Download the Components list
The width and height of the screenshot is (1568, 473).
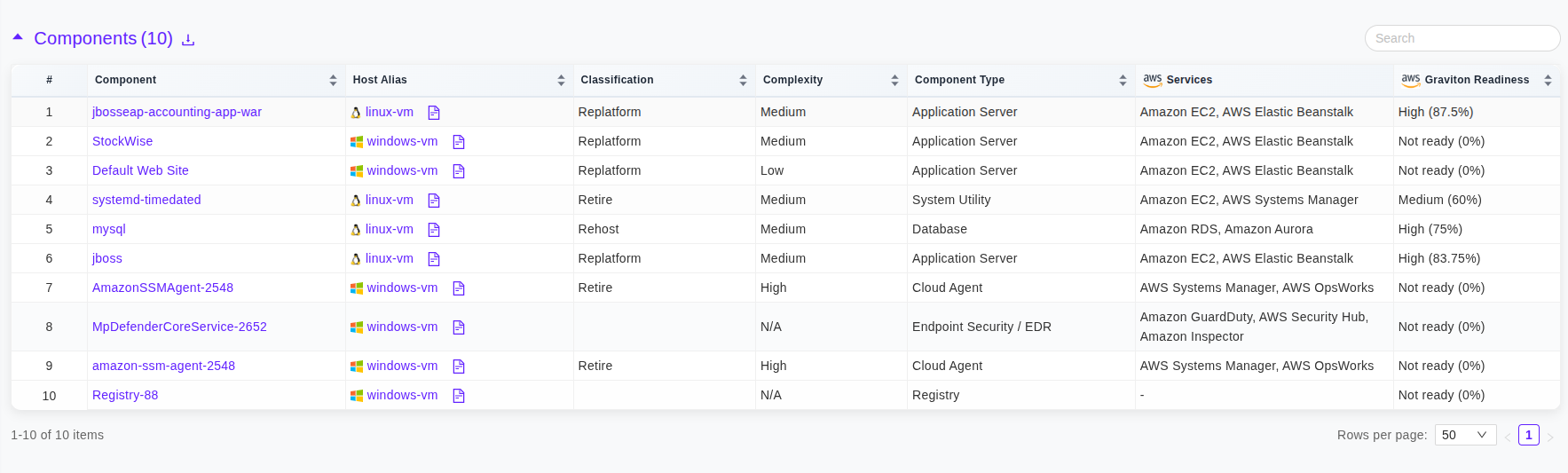point(188,39)
